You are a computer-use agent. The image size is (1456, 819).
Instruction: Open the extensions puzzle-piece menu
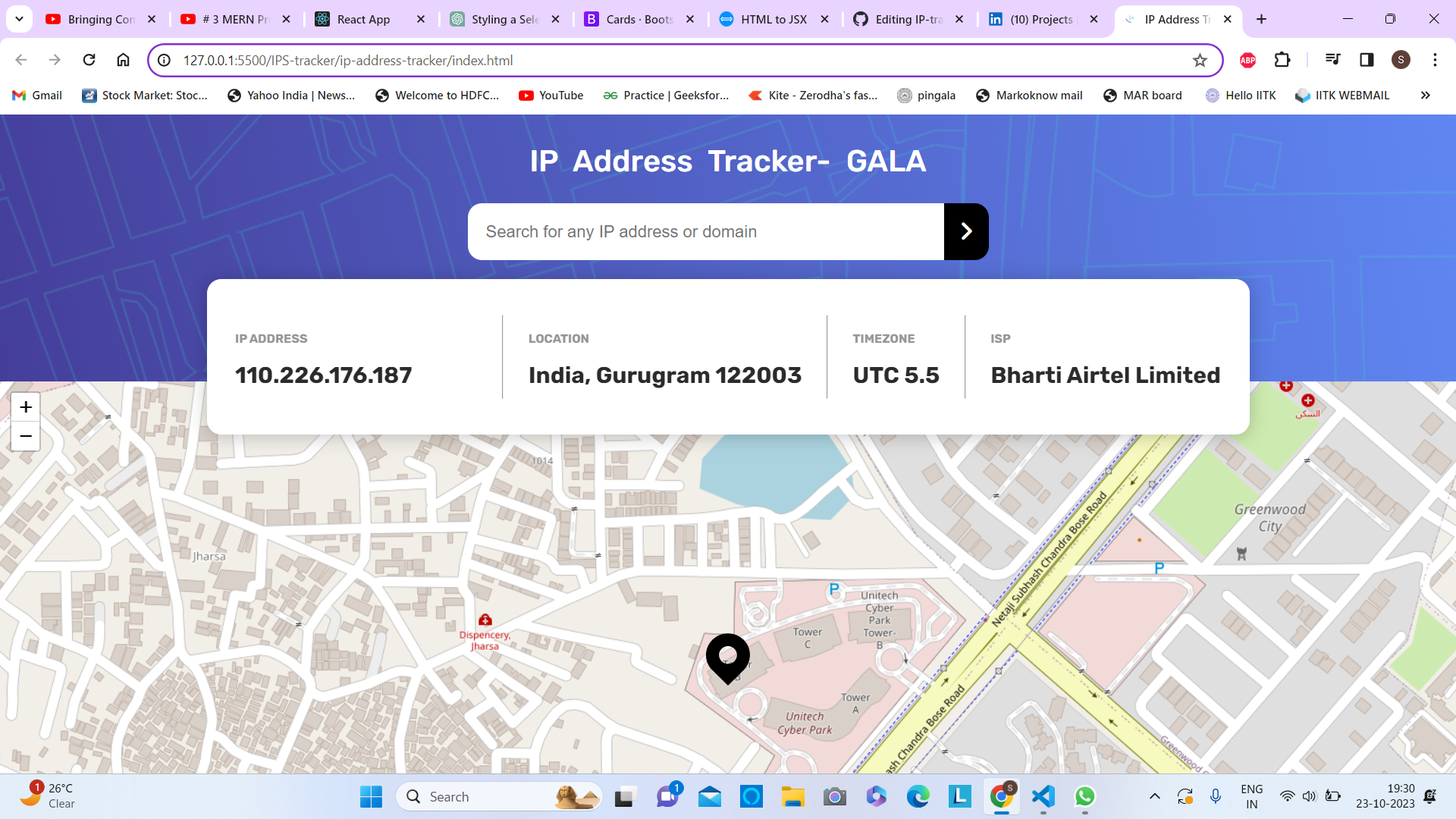(x=1282, y=60)
